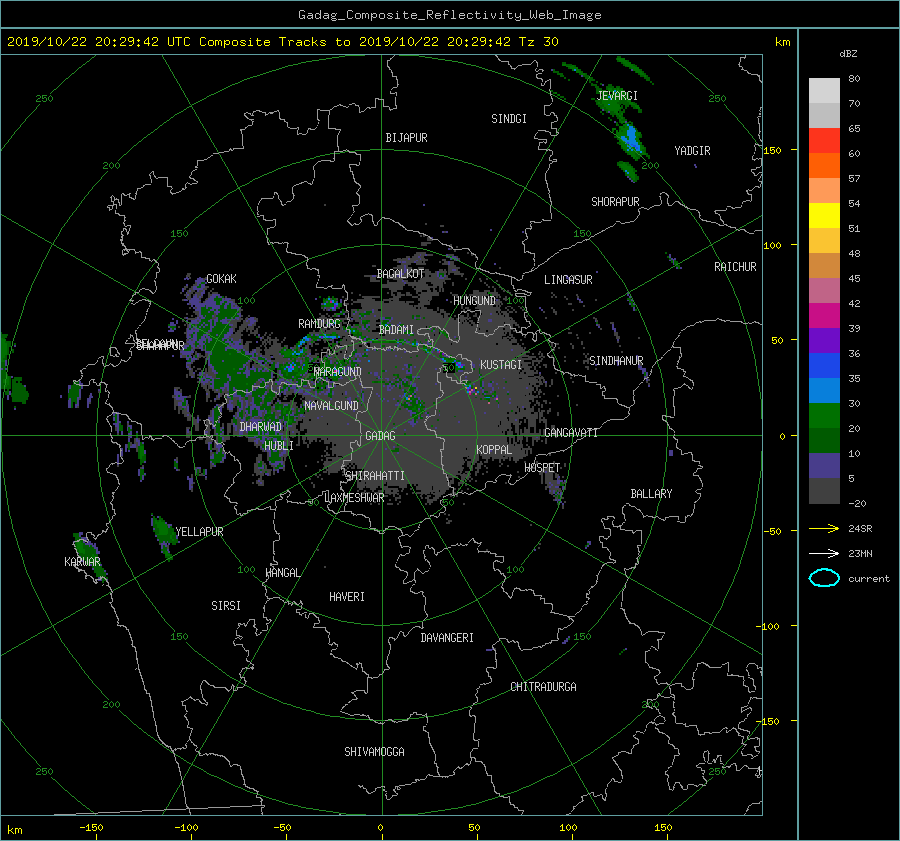Image resolution: width=900 pixels, height=841 pixels.
Task: Click the HANGAL label
Action: tap(282, 573)
